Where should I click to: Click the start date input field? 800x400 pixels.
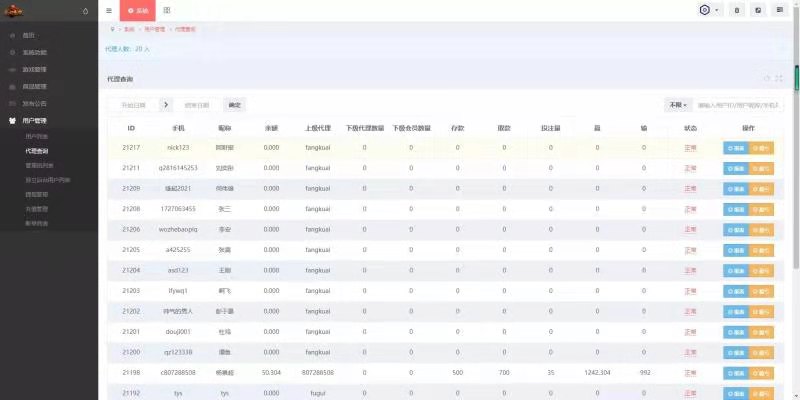[x=133, y=104]
